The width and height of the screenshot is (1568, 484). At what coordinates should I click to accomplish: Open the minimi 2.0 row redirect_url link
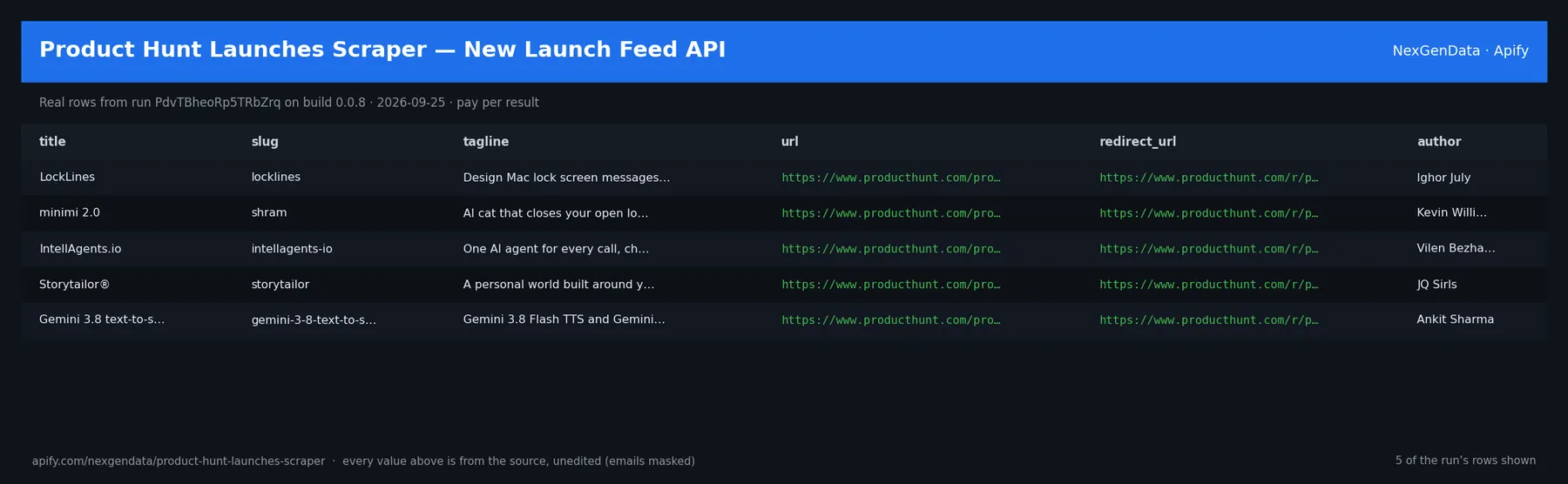coord(1208,213)
